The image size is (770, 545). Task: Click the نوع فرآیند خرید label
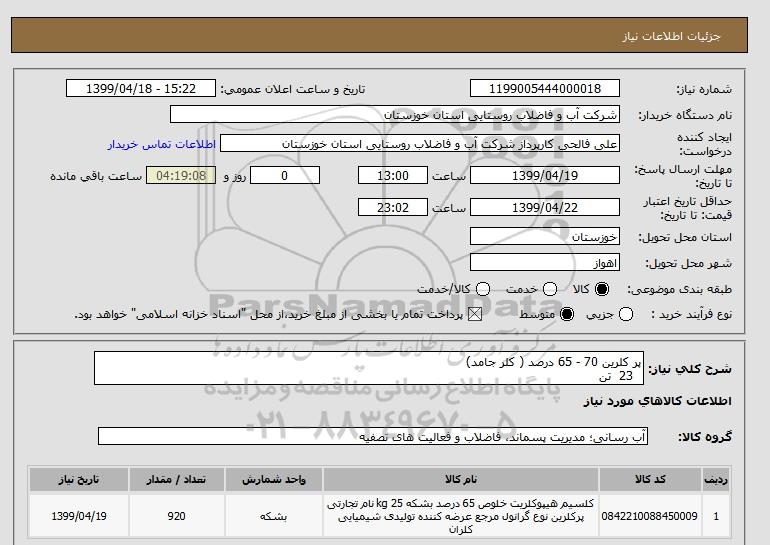[x=691, y=314]
